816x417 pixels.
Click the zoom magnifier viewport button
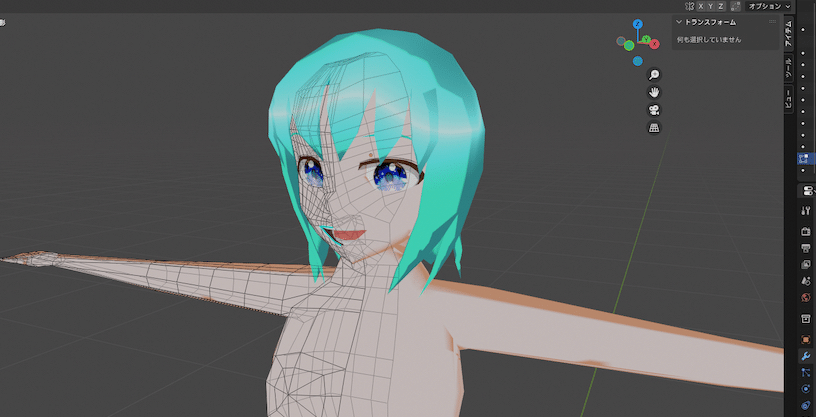pyautogui.click(x=654, y=75)
